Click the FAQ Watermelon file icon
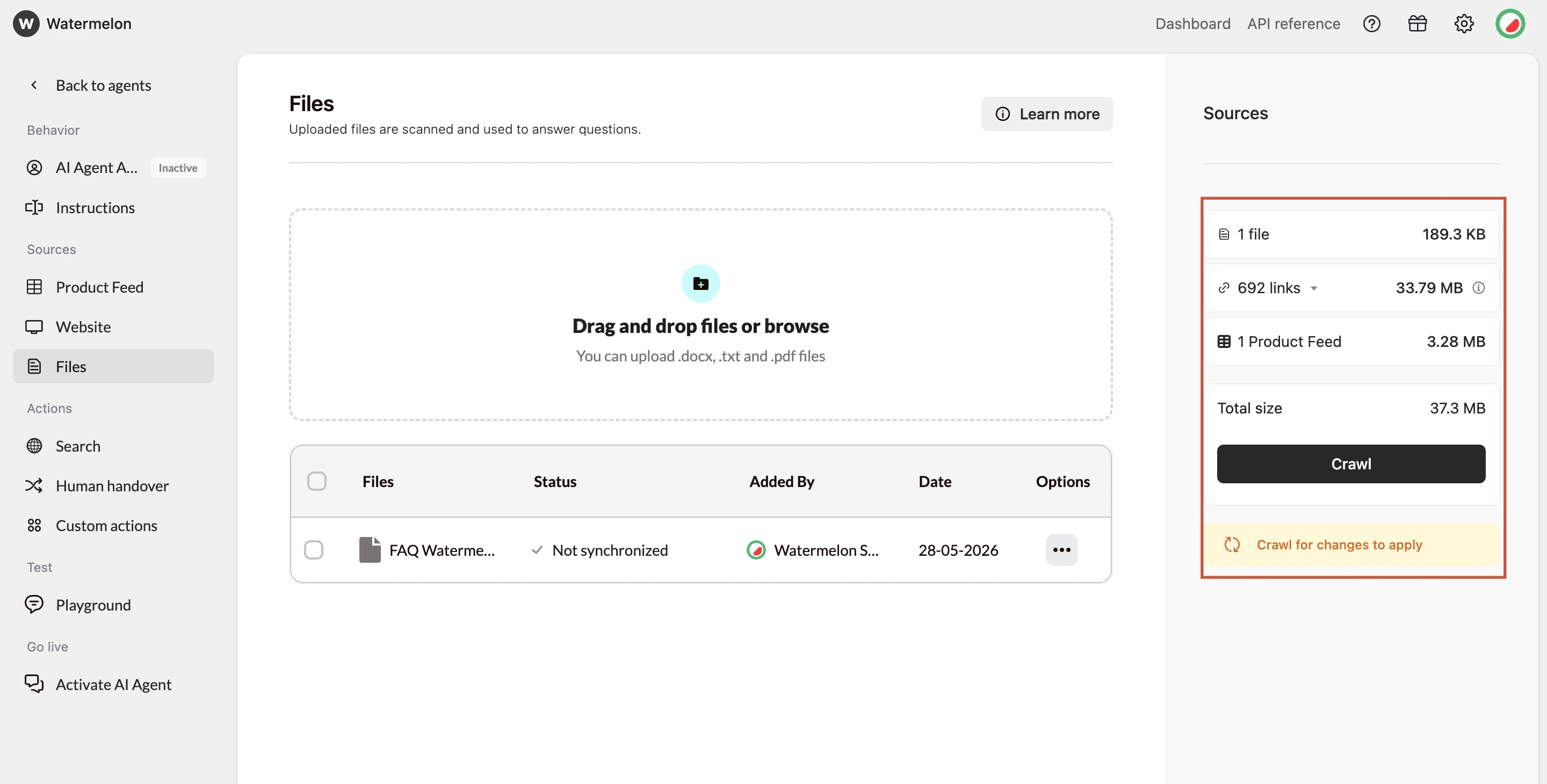The image size is (1547, 784). coord(370,550)
